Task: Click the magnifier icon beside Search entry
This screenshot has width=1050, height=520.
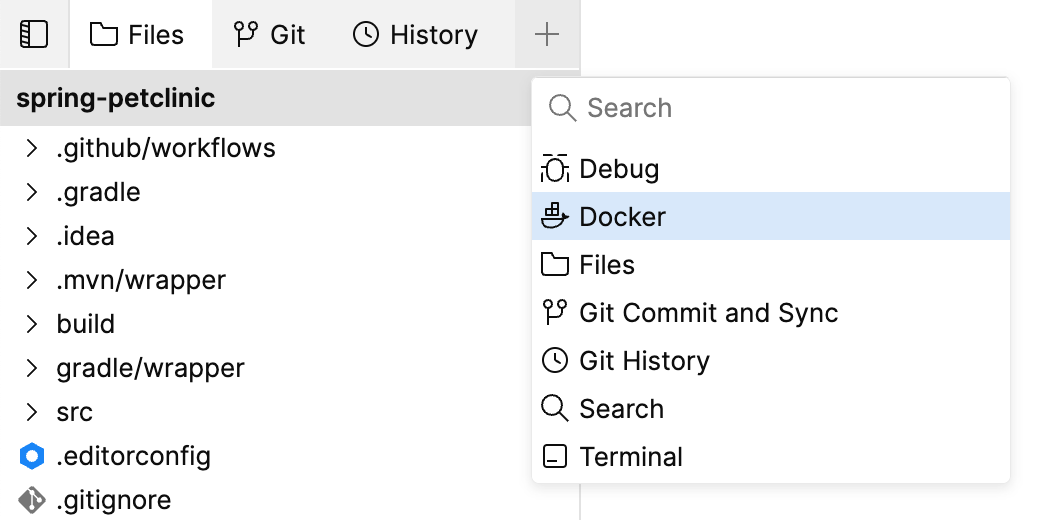Action: 555,409
